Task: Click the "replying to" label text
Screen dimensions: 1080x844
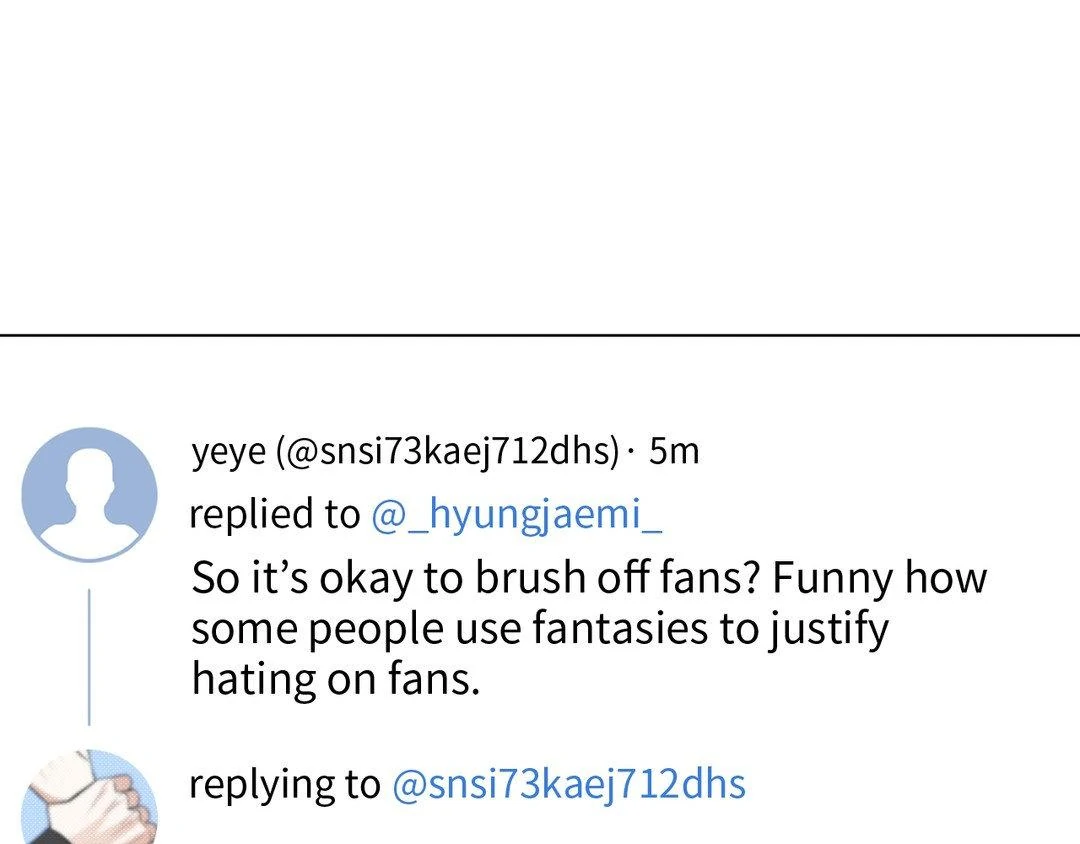Action: [x=284, y=784]
